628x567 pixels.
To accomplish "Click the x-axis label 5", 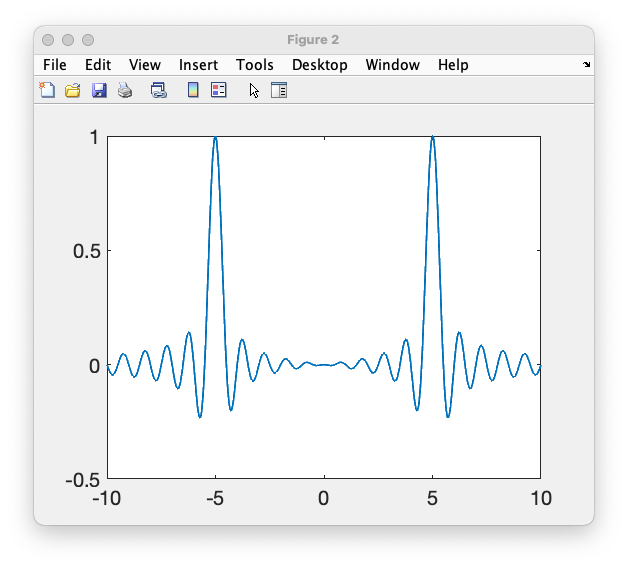I will (432, 499).
